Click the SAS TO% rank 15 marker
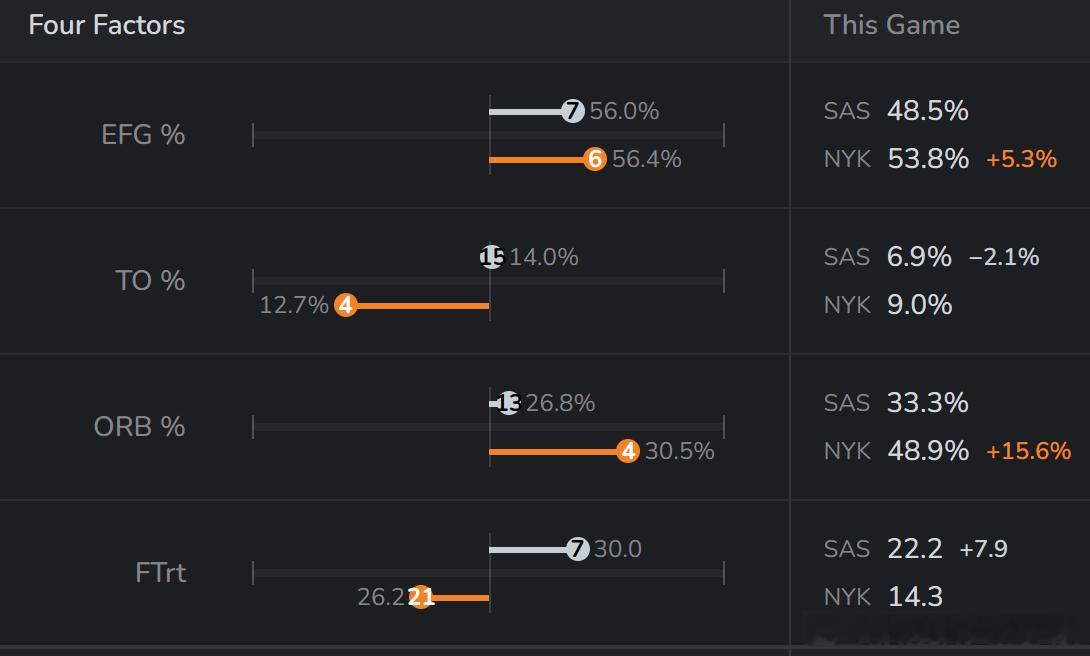Viewport: 1090px width, 656px height. click(x=492, y=257)
